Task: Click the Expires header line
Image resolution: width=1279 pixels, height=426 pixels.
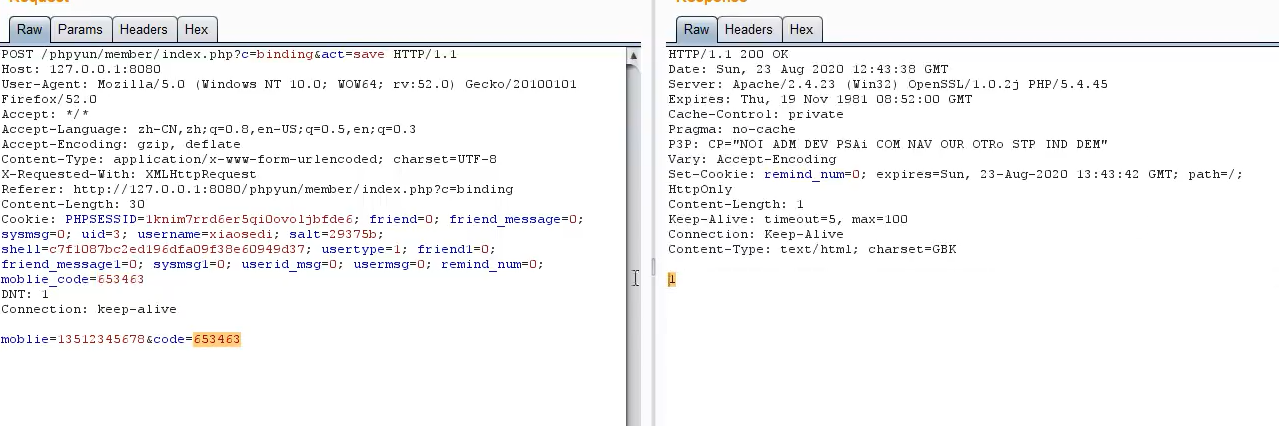Action: [x=820, y=99]
